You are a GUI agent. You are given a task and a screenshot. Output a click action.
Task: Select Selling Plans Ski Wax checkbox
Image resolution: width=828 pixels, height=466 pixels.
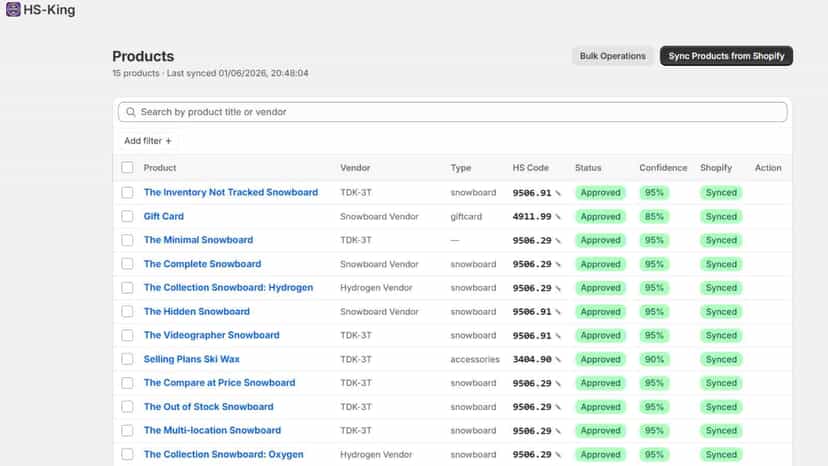coord(127,359)
